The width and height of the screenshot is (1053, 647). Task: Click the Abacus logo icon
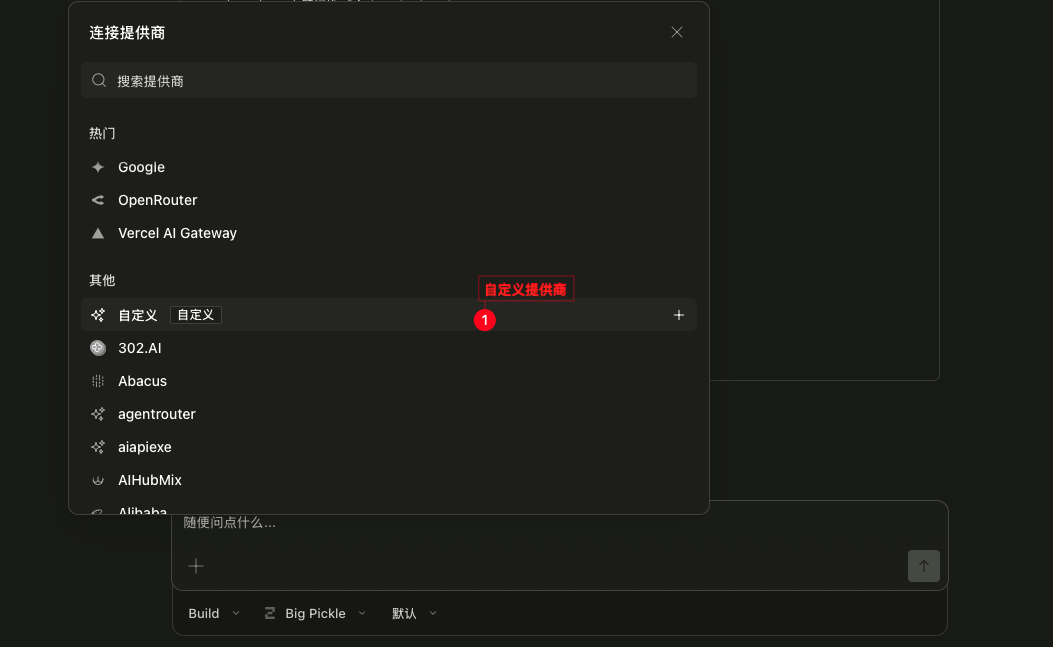[98, 381]
